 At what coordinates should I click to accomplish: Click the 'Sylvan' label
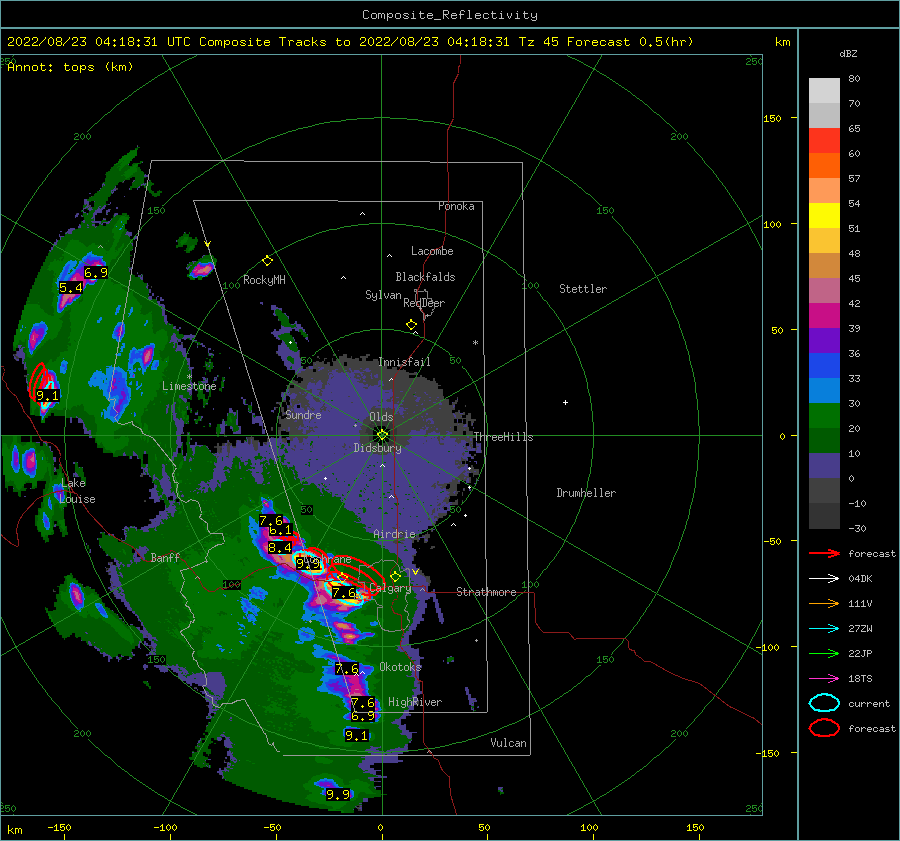[383, 295]
